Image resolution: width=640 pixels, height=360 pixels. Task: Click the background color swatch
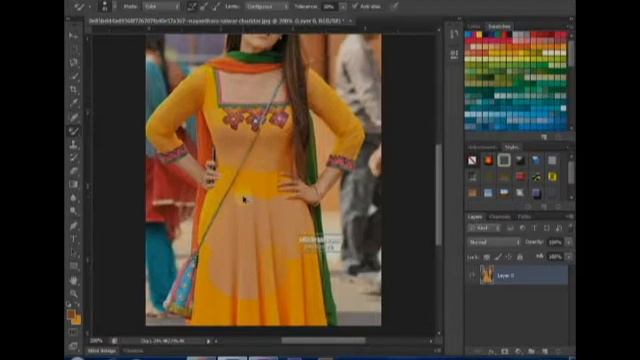click(x=76, y=320)
